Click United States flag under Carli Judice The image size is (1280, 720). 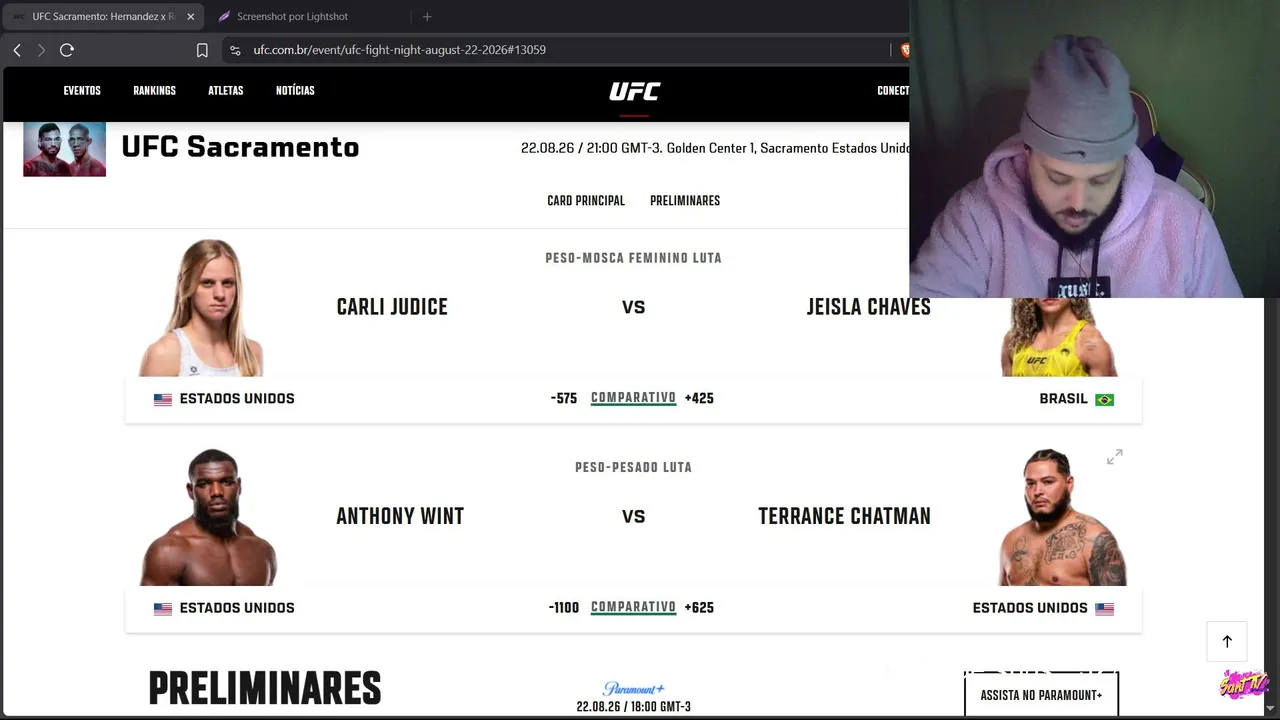click(x=163, y=399)
